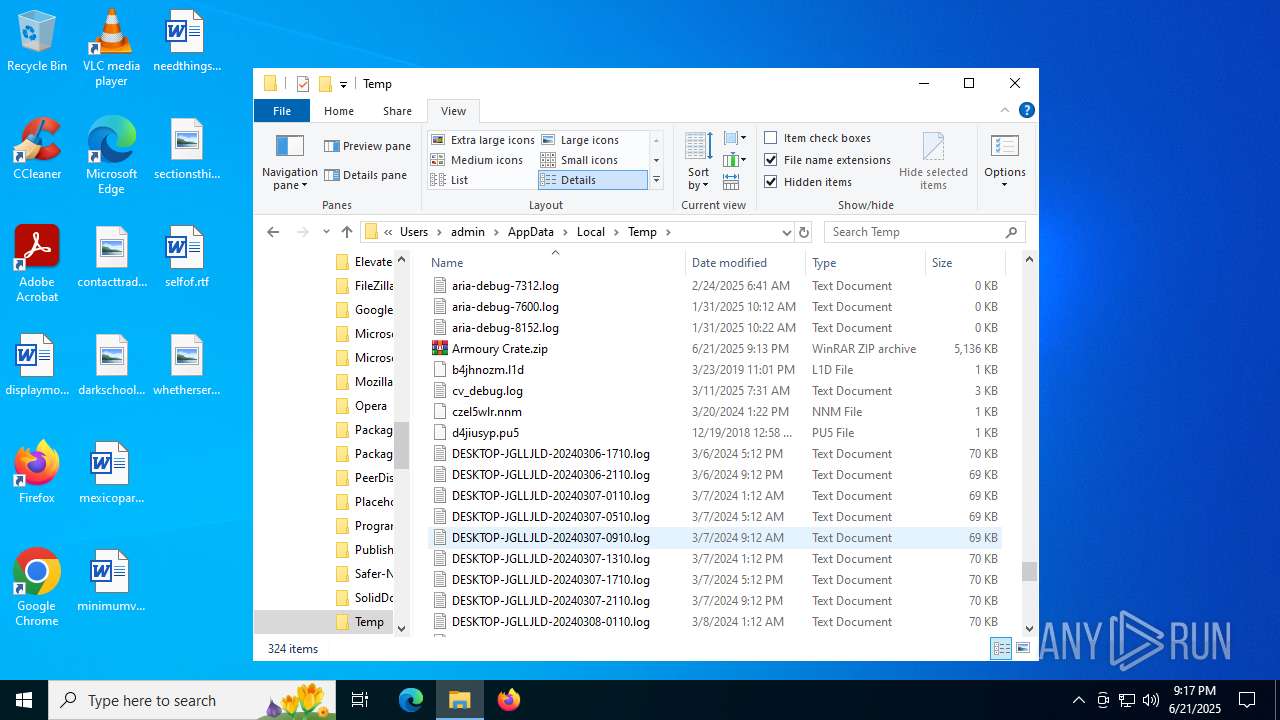Select the Temp folder in navigation tree
The image size is (1280, 720).
[369, 622]
